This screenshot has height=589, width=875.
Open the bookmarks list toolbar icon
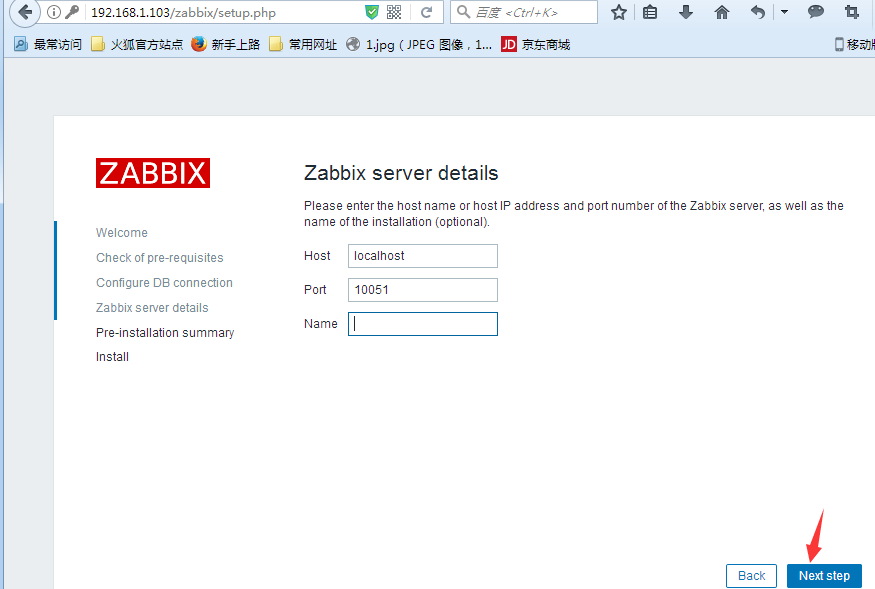pos(651,13)
